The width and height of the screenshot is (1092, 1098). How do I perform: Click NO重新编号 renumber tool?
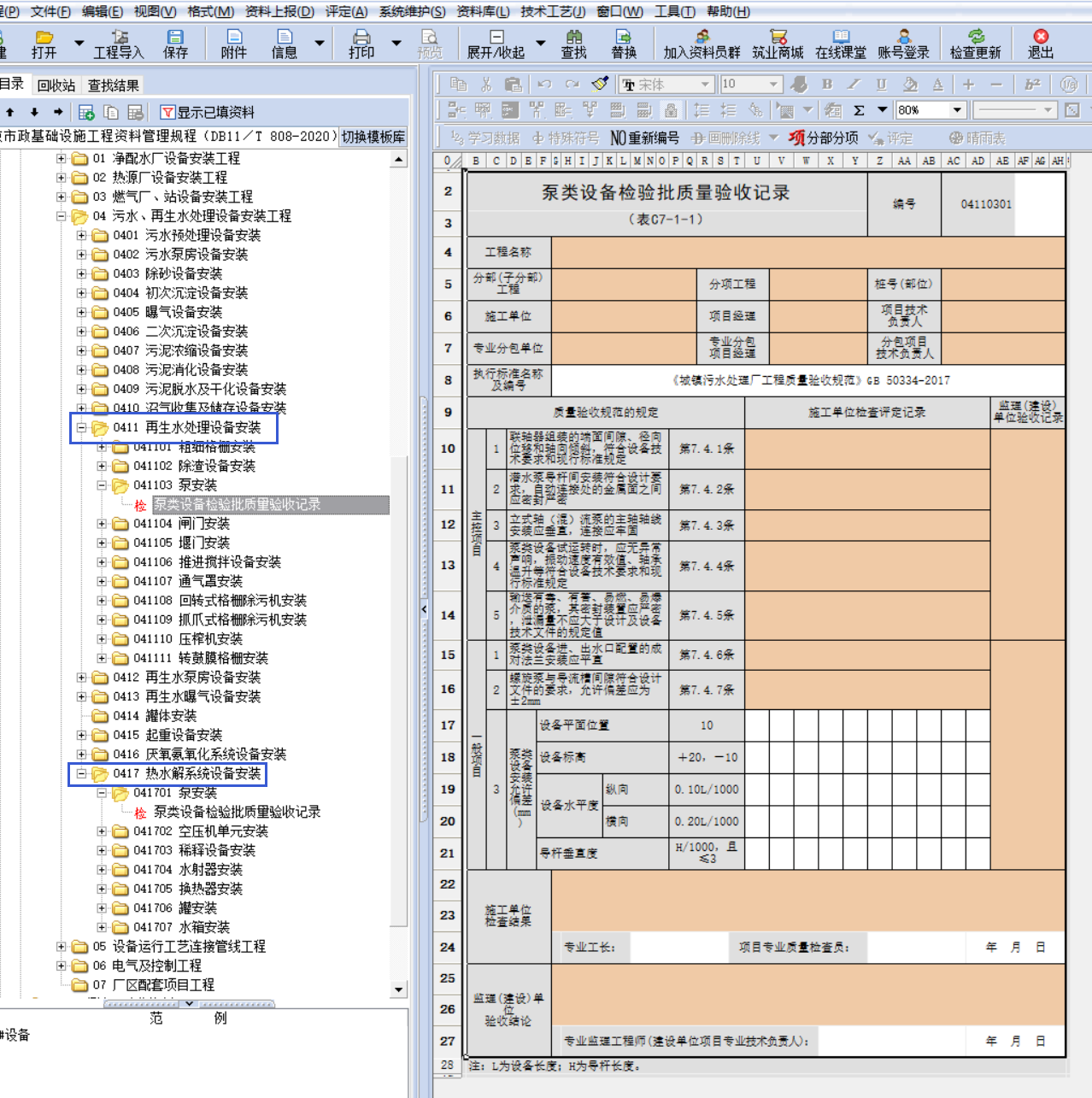click(644, 138)
